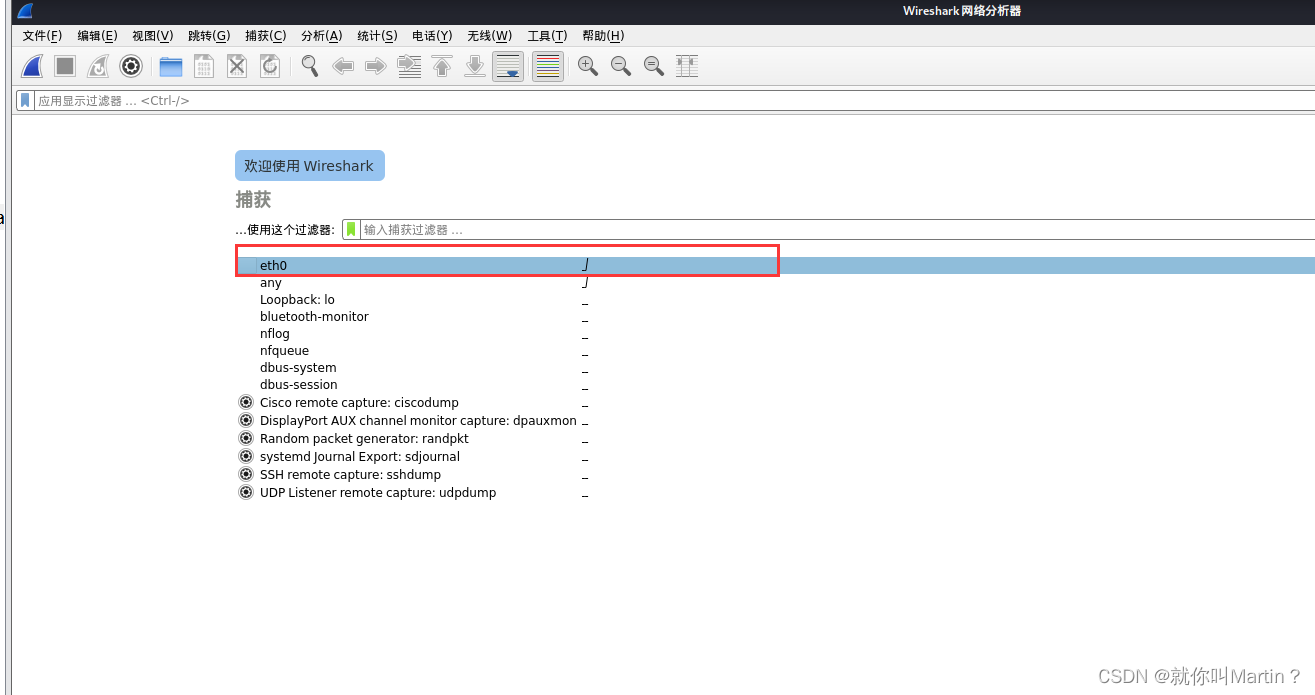Click the find packet magnifier icon
1315x695 pixels.
[x=310, y=66]
